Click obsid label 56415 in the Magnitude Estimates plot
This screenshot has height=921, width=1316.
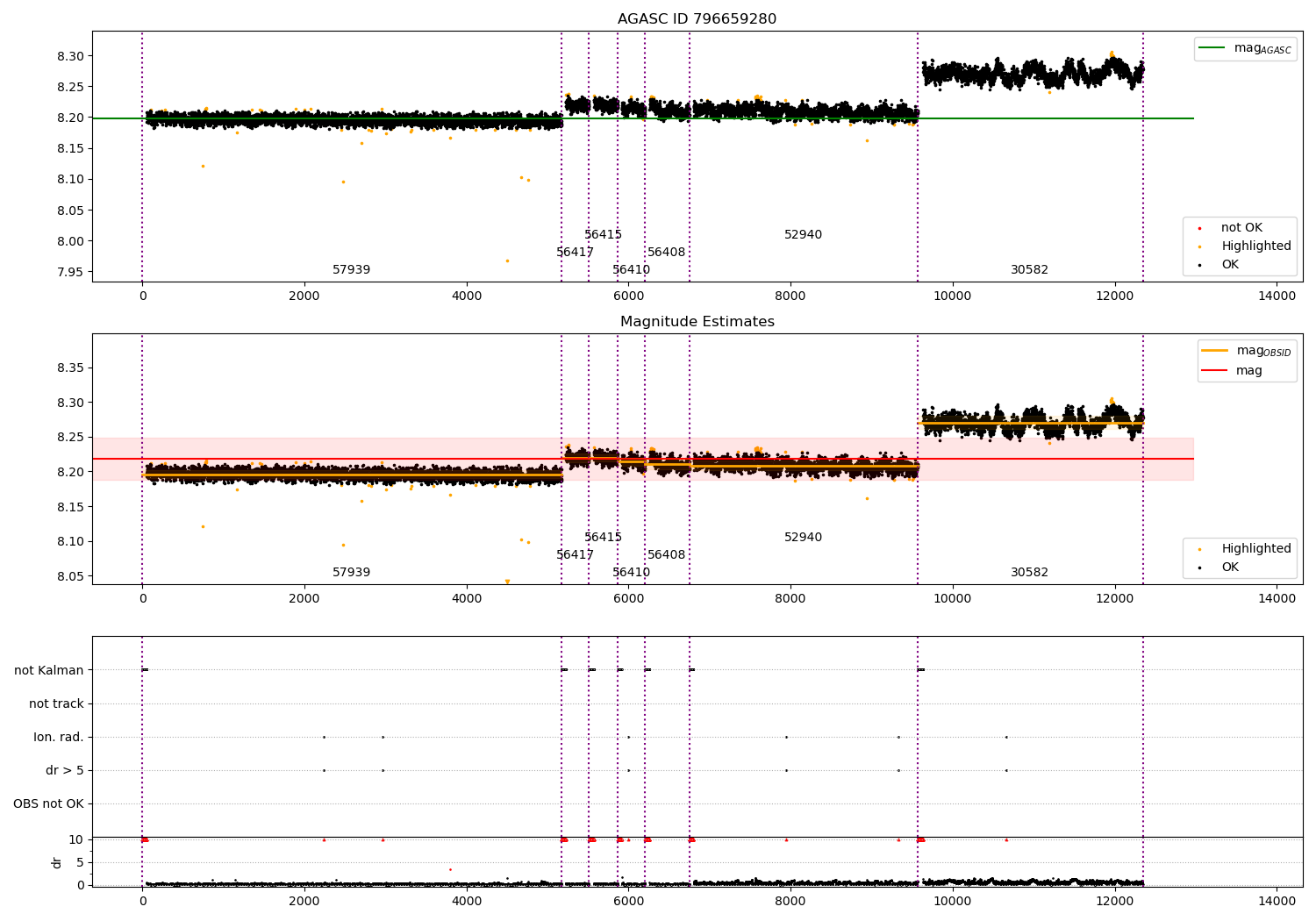pyautogui.click(x=604, y=538)
